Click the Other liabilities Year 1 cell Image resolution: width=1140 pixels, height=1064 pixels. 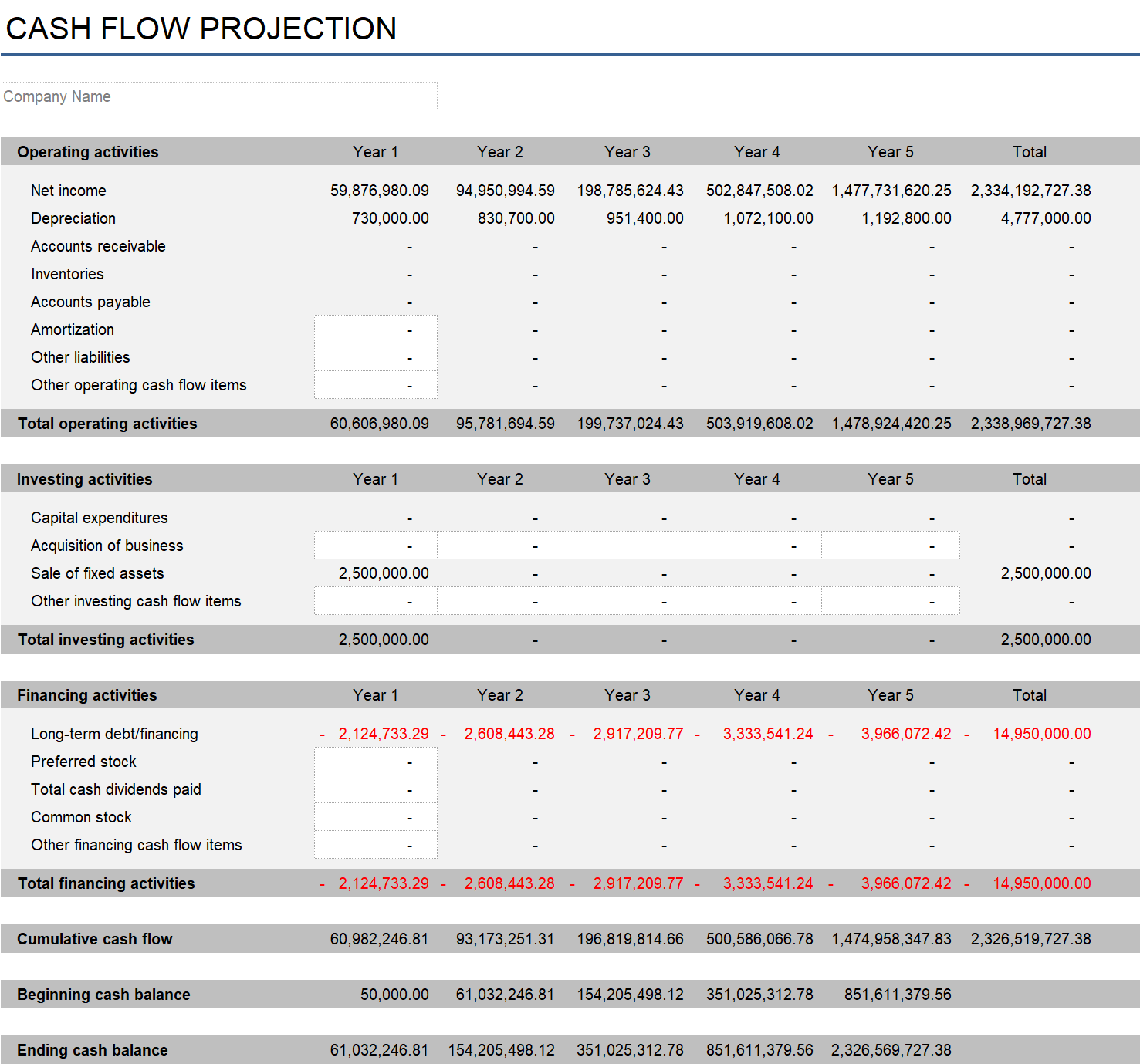(375, 356)
